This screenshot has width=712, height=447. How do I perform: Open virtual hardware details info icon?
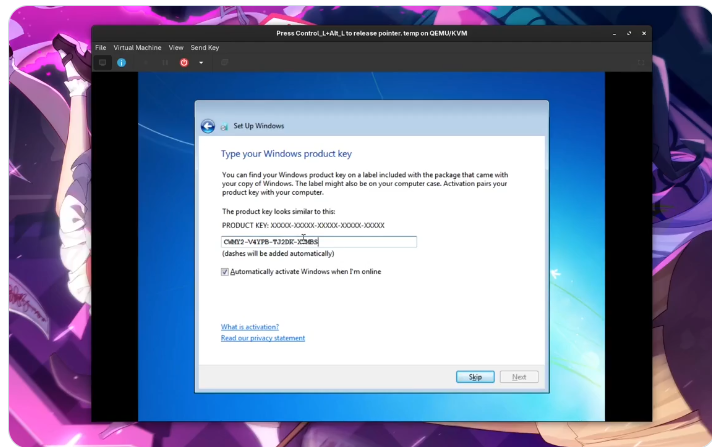121,63
